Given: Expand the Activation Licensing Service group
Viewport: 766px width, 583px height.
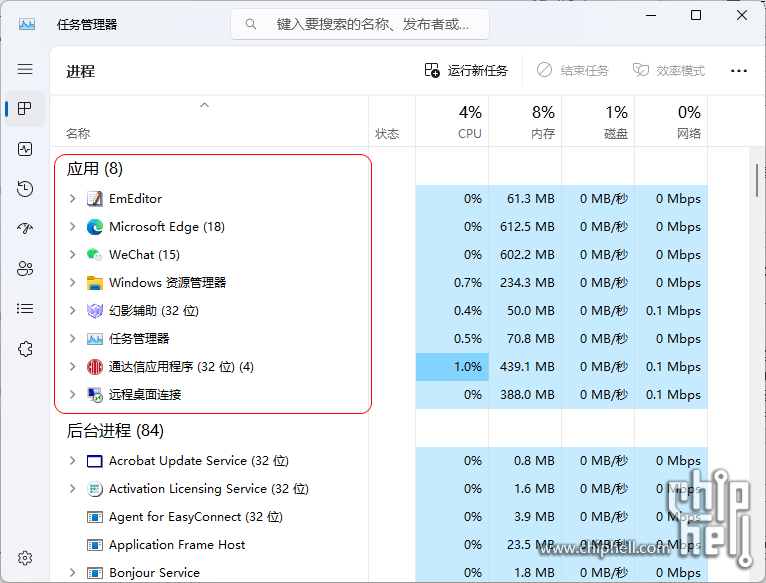Looking at the screenshot, I should 72,488.
